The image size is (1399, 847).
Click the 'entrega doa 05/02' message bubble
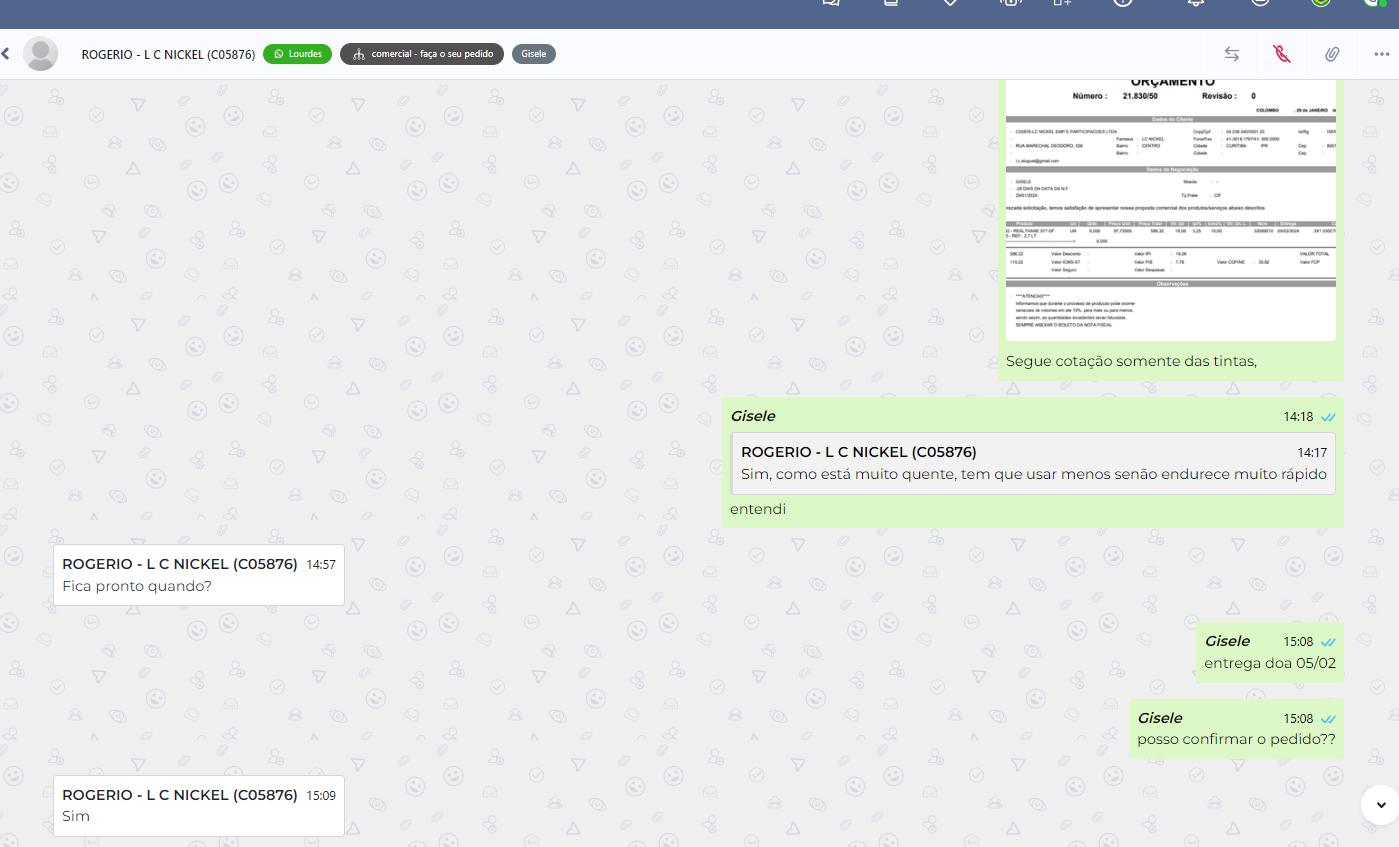1269,663
